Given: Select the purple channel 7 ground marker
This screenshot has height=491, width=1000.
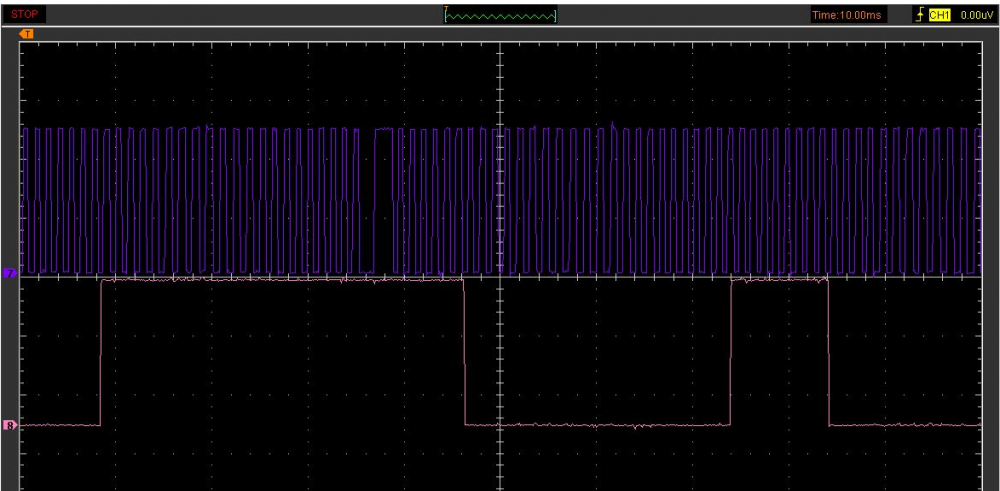Looking at the screenshot, I should (x=10, y=272).
